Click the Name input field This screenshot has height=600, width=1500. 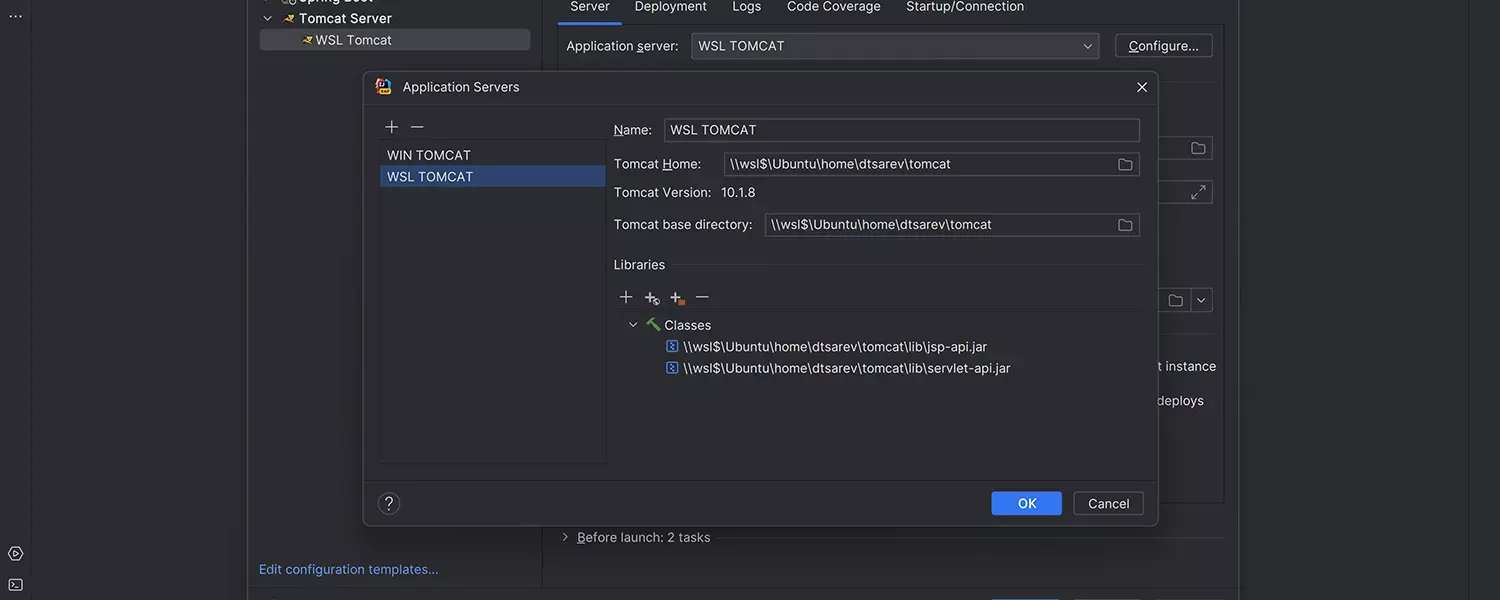click(900, 130)
